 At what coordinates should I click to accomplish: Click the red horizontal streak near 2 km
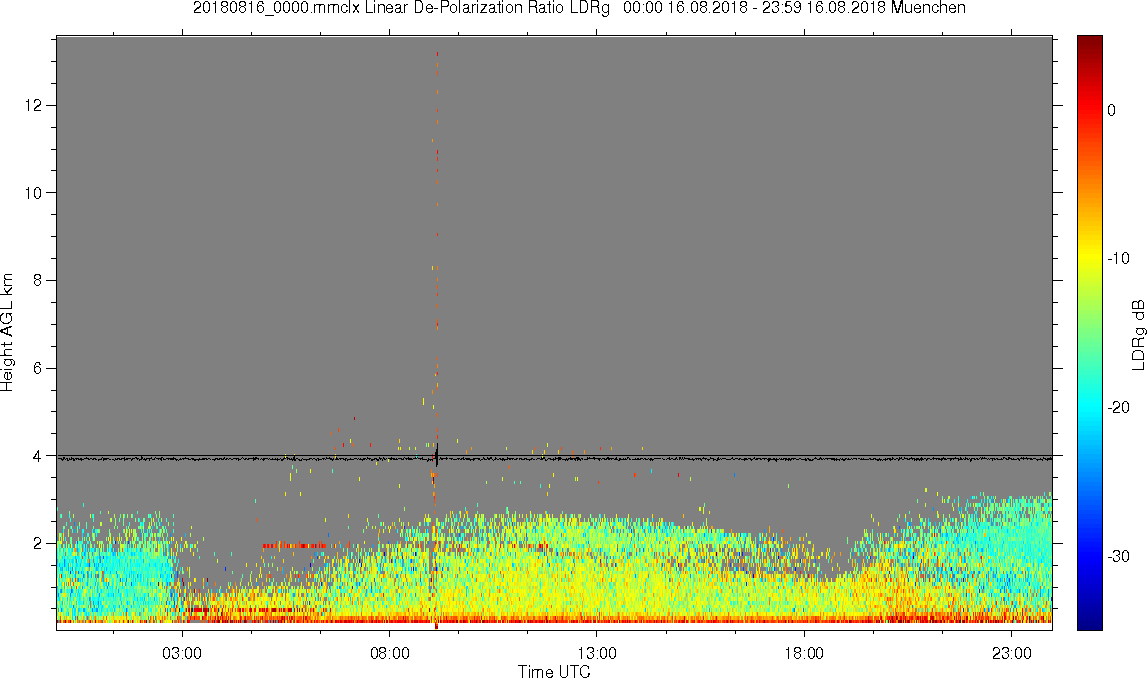tap(294, 546)
